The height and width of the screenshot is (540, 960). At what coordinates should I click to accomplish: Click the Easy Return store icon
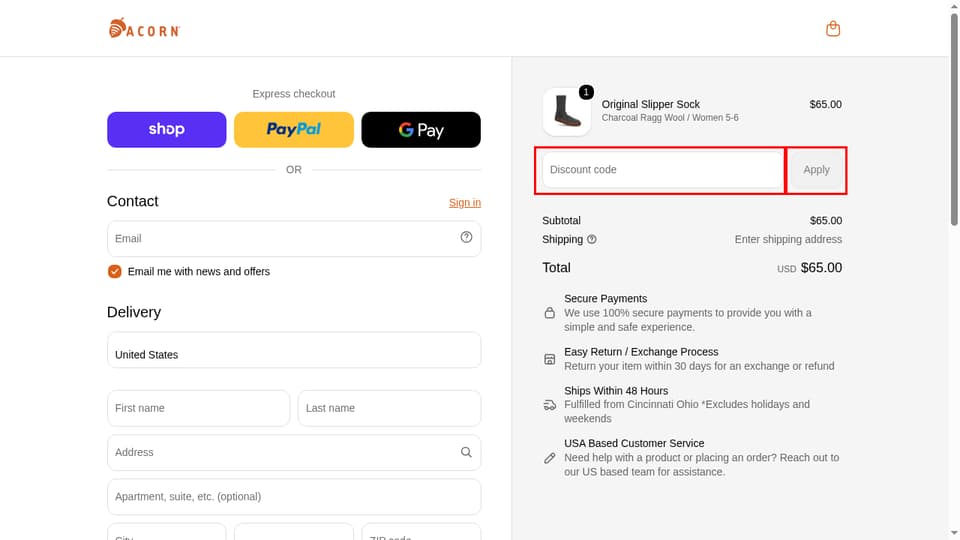550,359
